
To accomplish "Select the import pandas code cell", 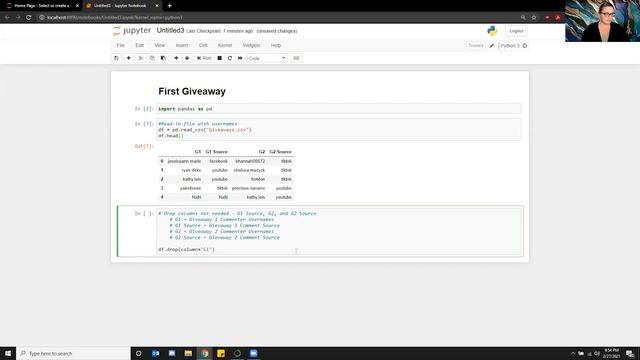I will pyautogui.click(x=339, y=109).
